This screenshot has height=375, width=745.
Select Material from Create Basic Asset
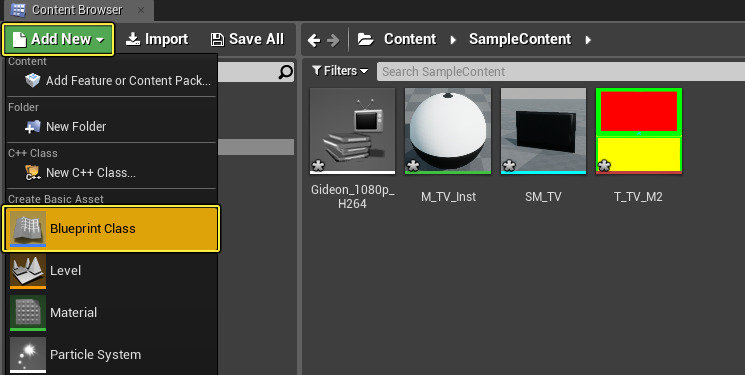pyautogui.click(x=112, y=313)
